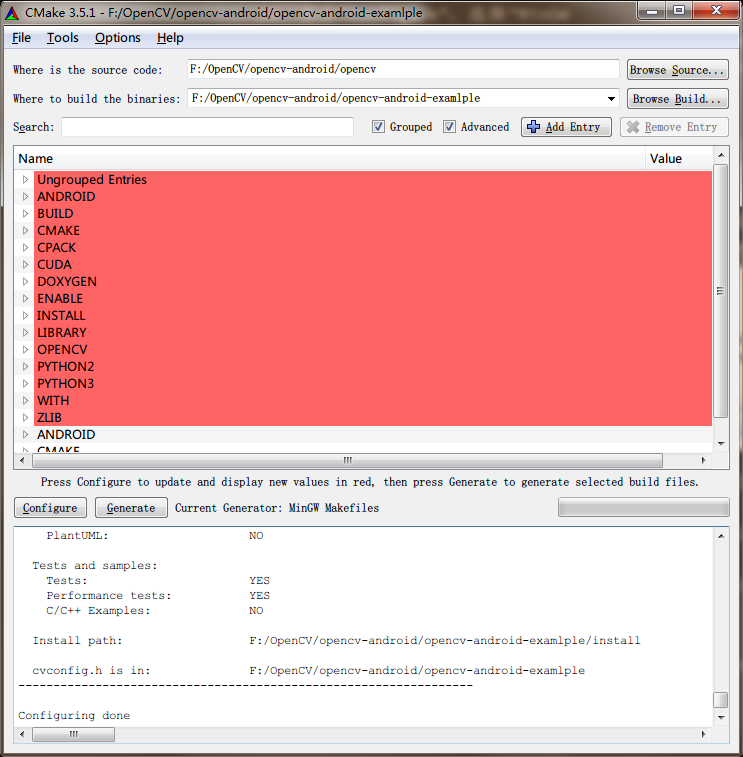This screenshot has height=757, width=743.
Task: Click the Browse Build button
Action: point(677,98)
